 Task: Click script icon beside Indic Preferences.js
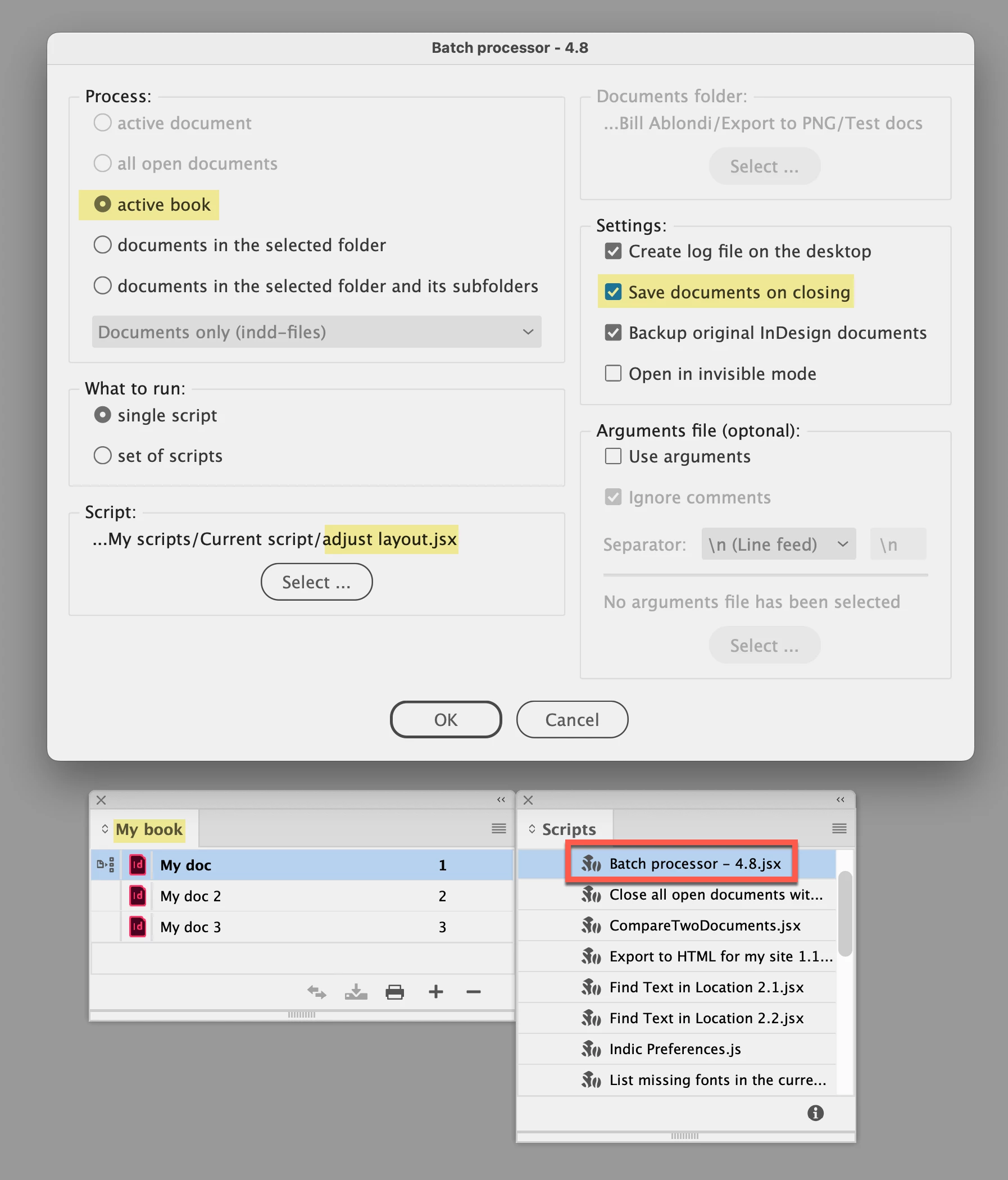click(591, 1049)
